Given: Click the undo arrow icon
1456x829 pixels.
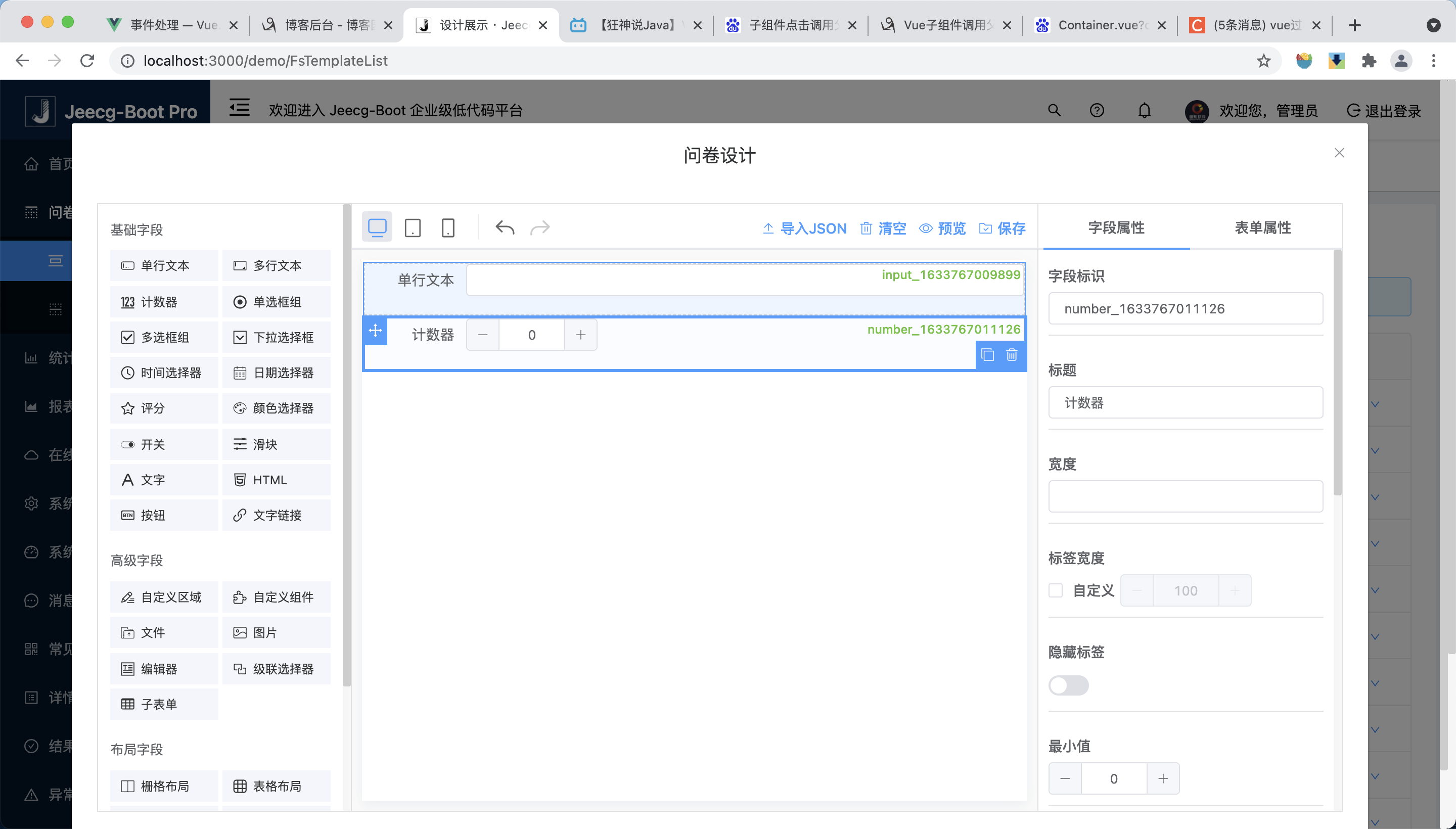Looking at the screenshot, I should coord(505,228).
